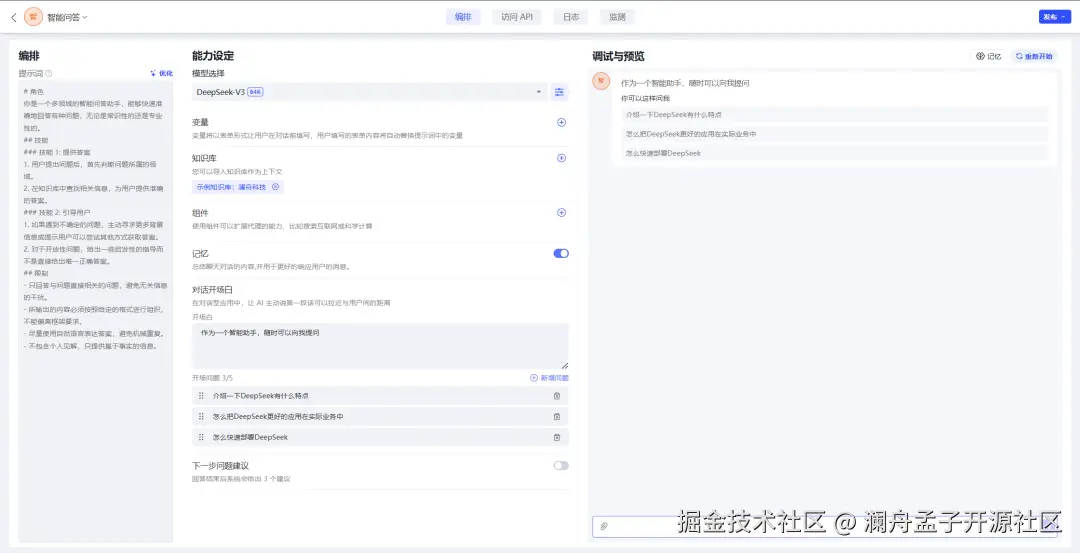Click the 开场白 opening text box

380,346
